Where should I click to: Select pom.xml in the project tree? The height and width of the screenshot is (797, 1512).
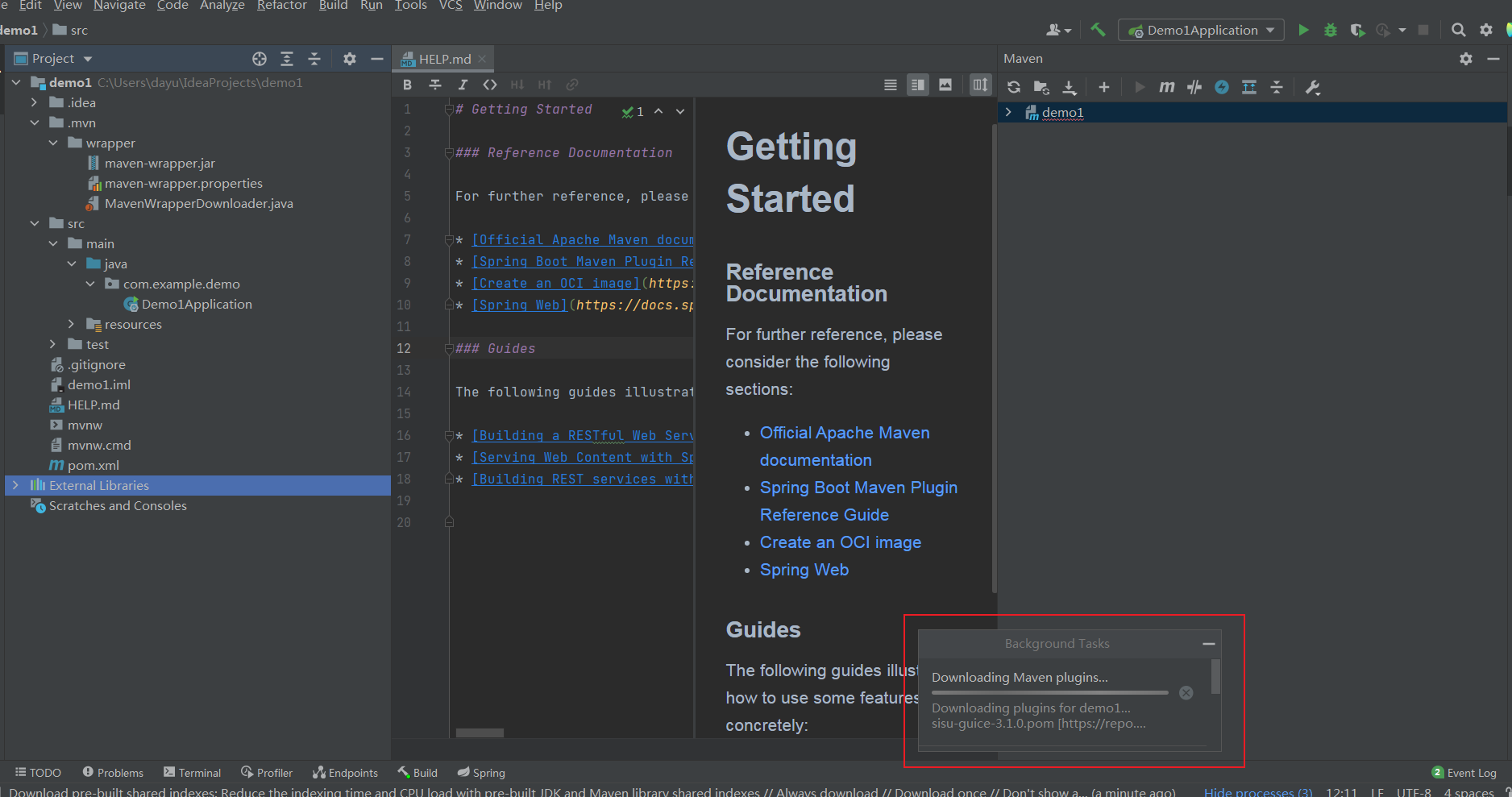pos(93,465)
